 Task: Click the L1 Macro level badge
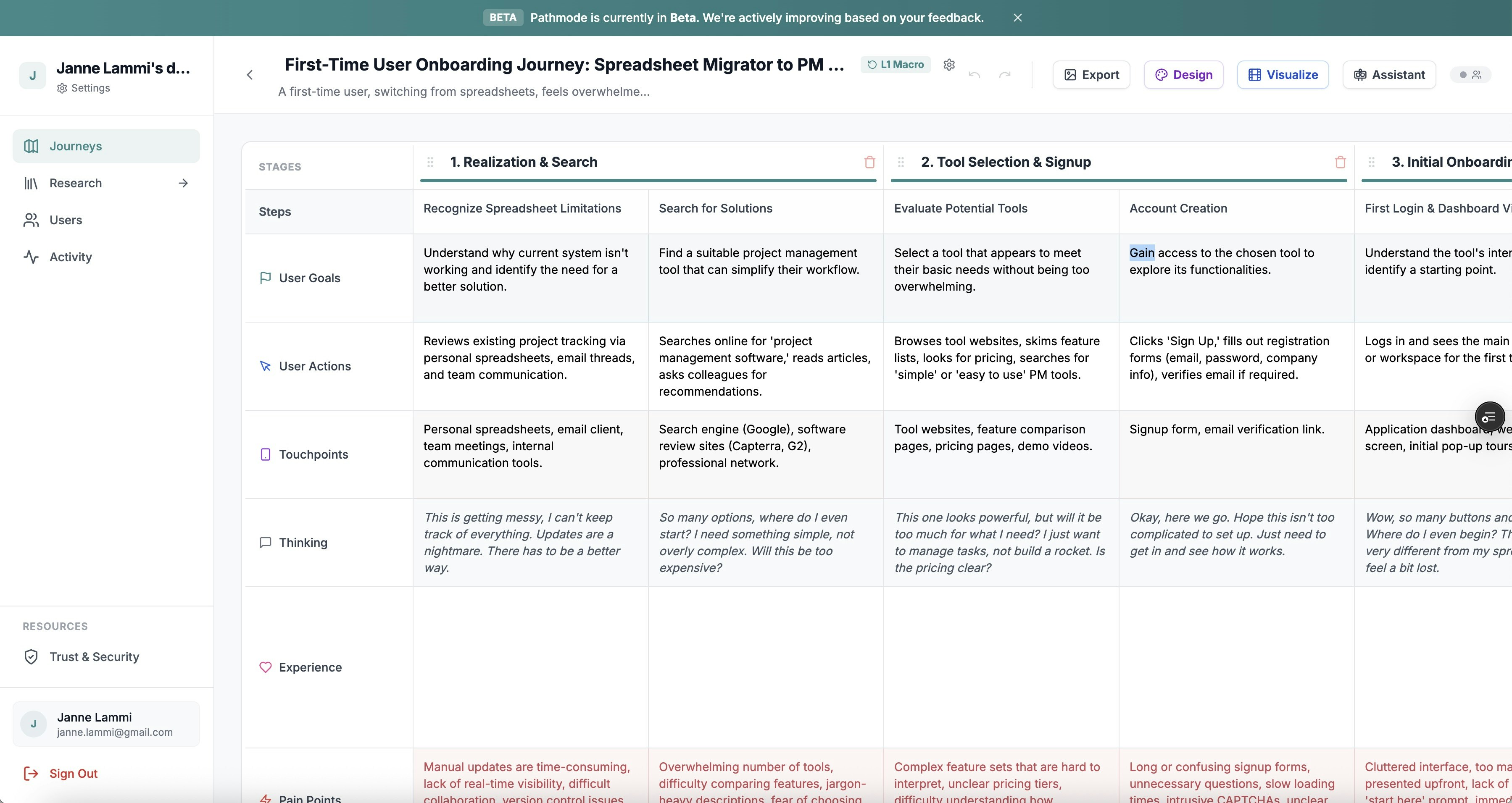coord(896,65)
